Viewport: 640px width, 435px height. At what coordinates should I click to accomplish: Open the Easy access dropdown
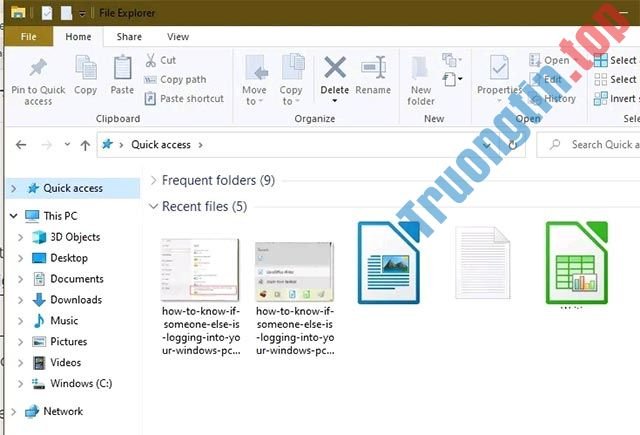452,79
